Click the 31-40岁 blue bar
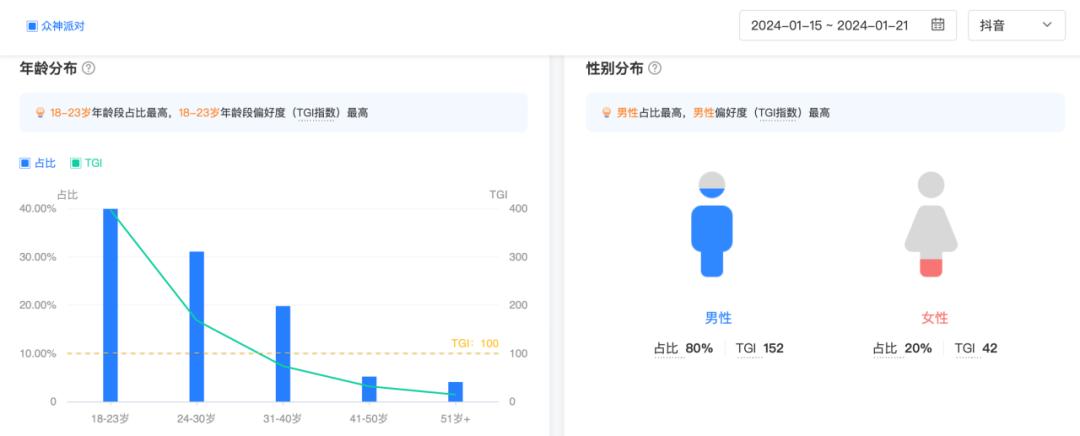This screenshot has width=1080, height=436. pos(283,354)
